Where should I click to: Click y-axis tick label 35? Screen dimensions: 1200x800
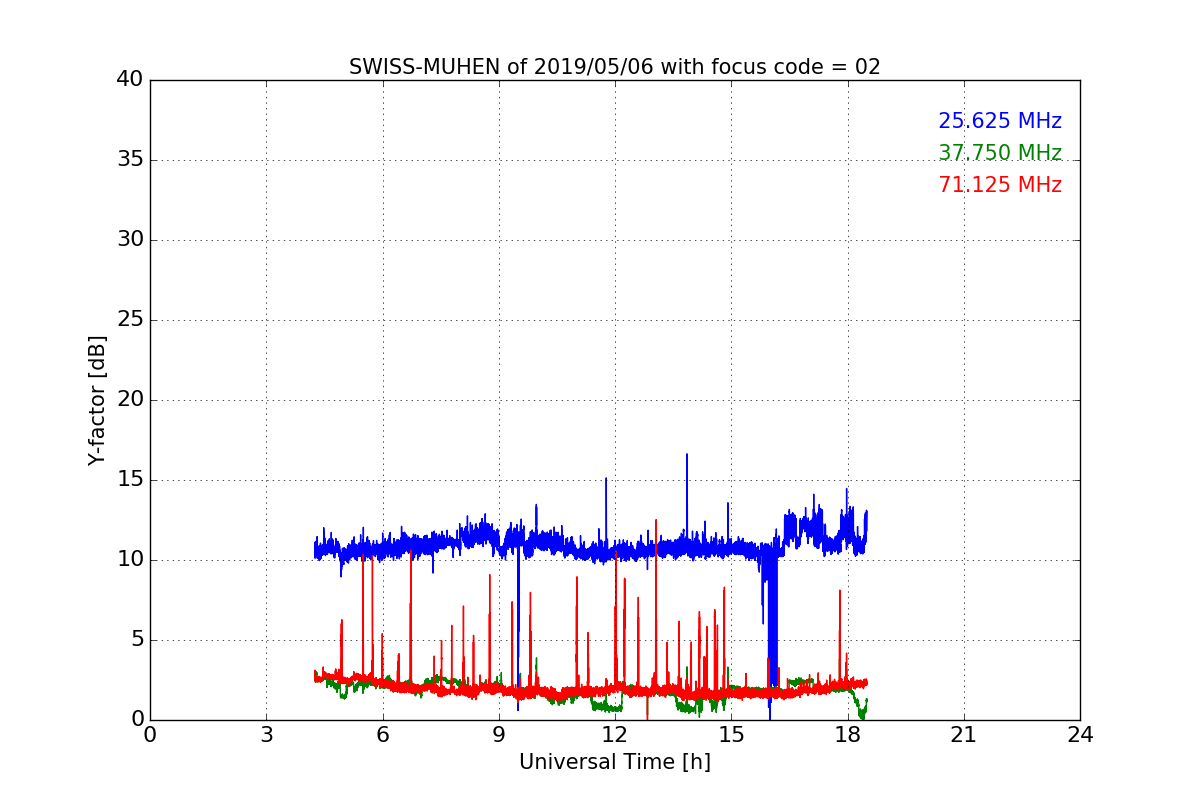(129, 160)
